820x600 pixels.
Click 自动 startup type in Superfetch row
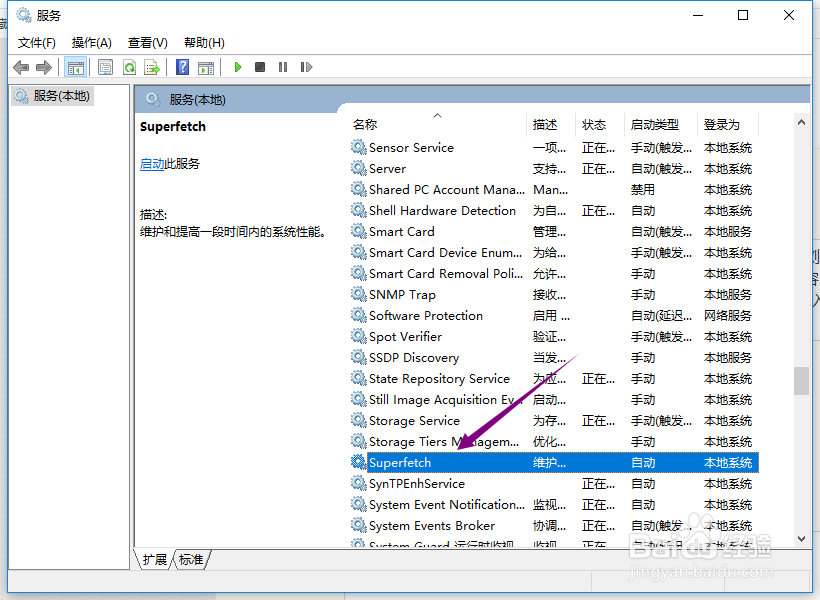(x=643, y=462)
